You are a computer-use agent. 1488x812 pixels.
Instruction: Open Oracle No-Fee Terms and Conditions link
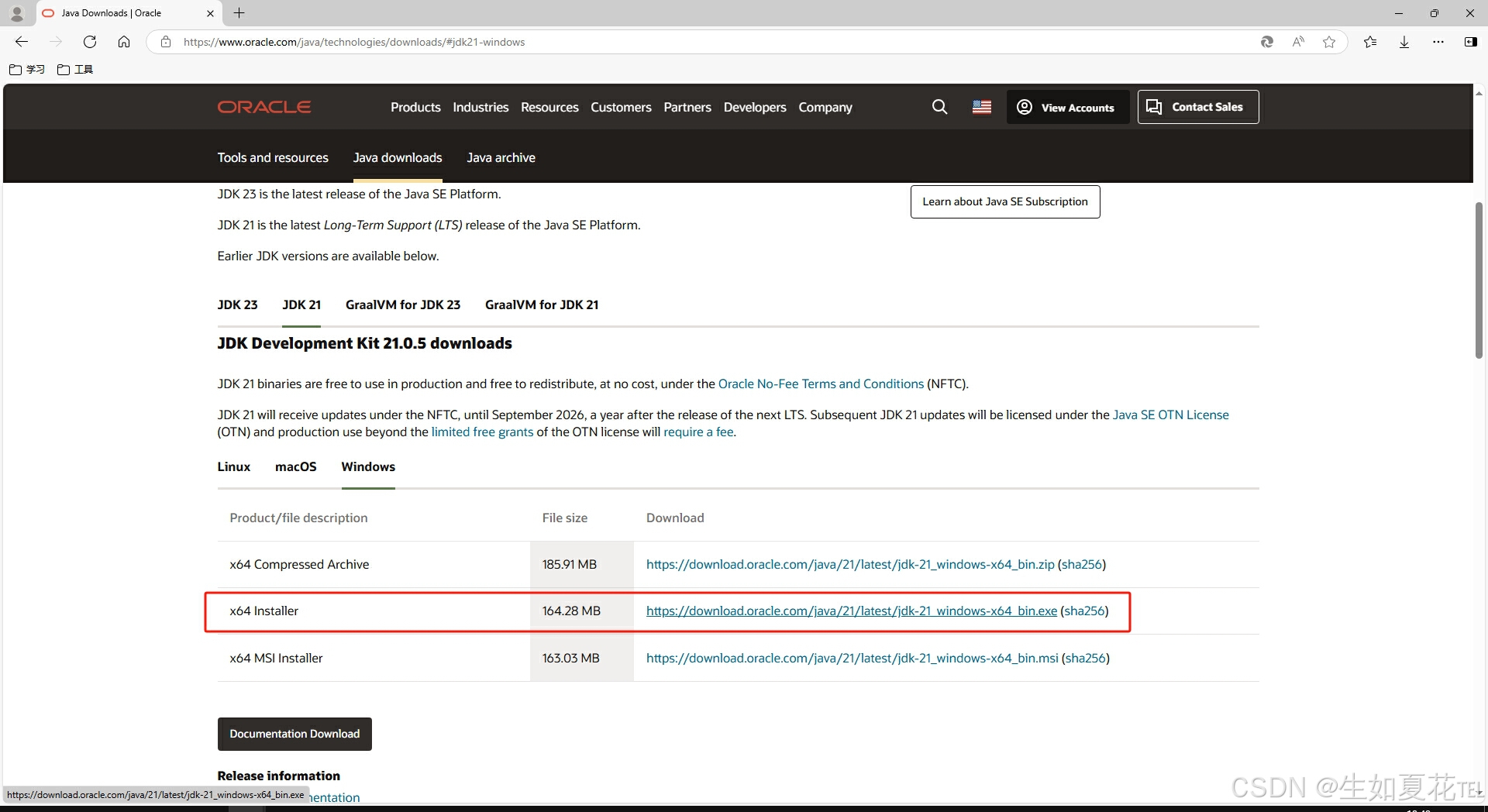coord(821,384)
